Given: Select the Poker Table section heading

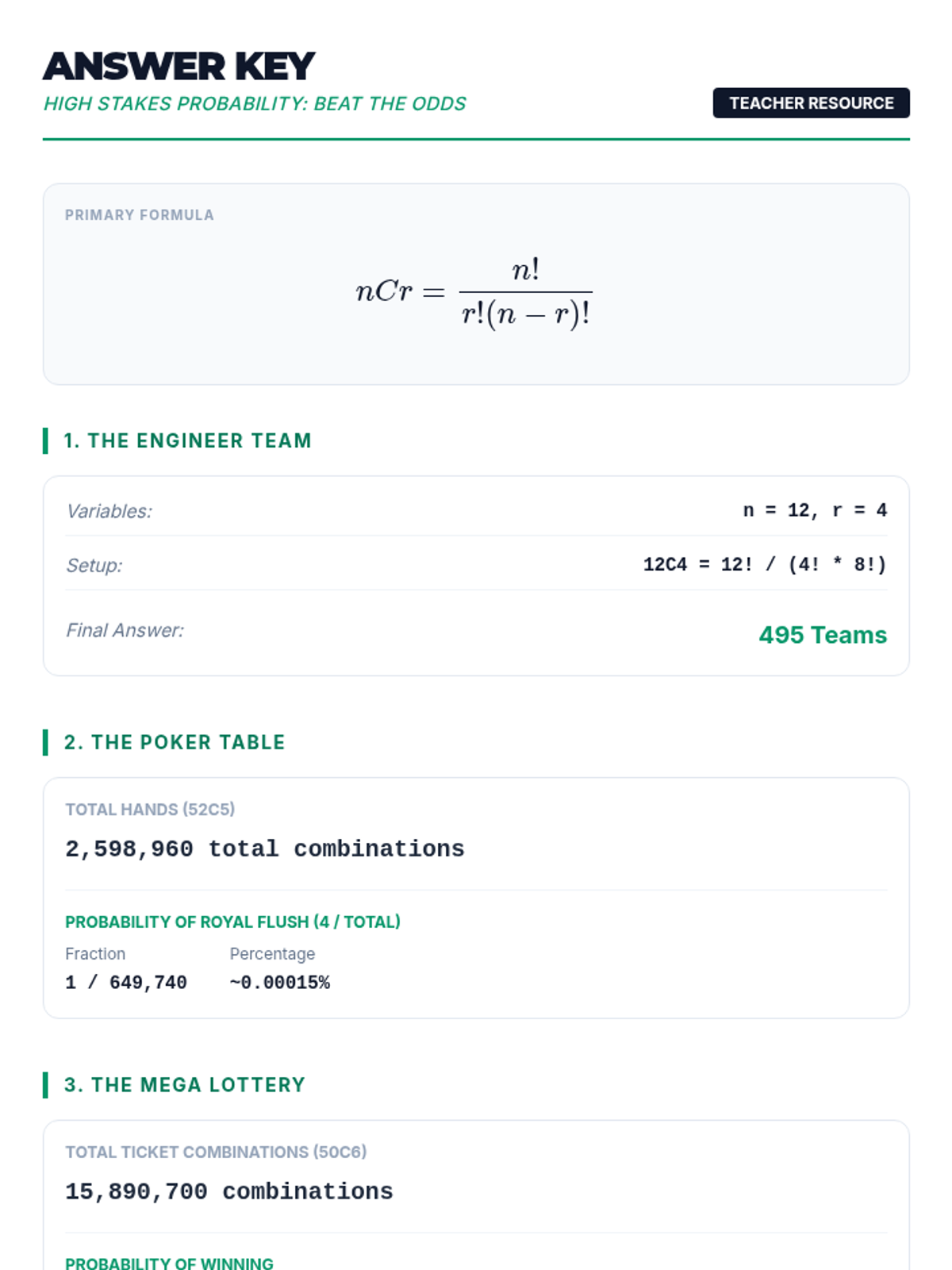Looking at the screenshot, I should coord(175,742).
